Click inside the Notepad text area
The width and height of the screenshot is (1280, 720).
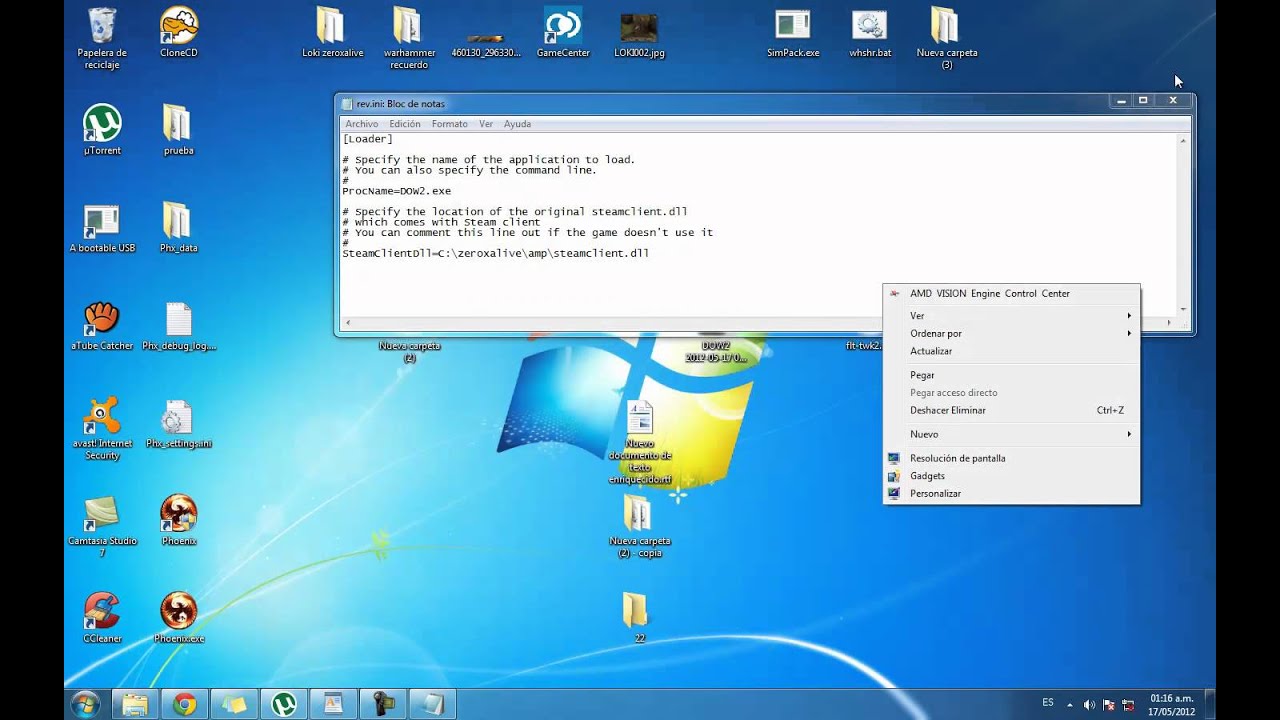point(760,225)
